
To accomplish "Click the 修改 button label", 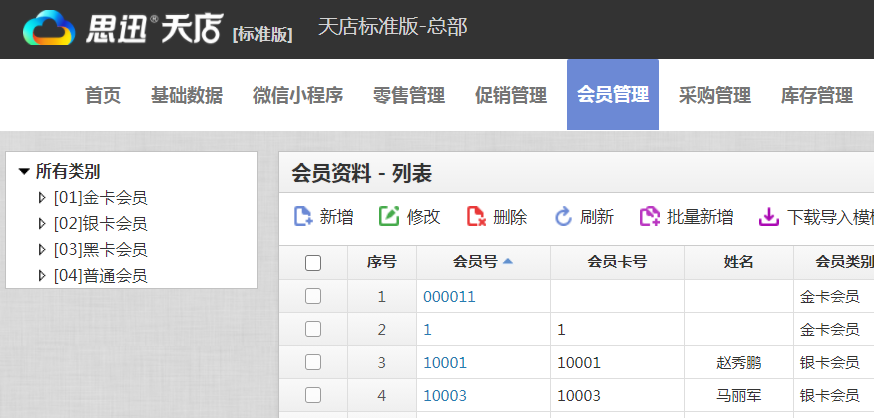I will click(x=424, y=216).
